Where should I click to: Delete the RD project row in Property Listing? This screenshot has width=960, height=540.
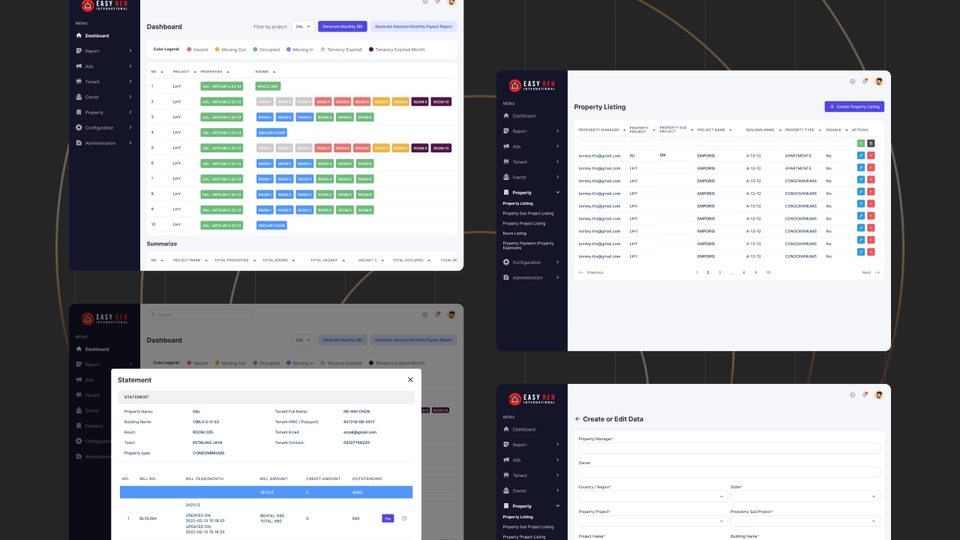pyautogui.click(x=871, y=156)
